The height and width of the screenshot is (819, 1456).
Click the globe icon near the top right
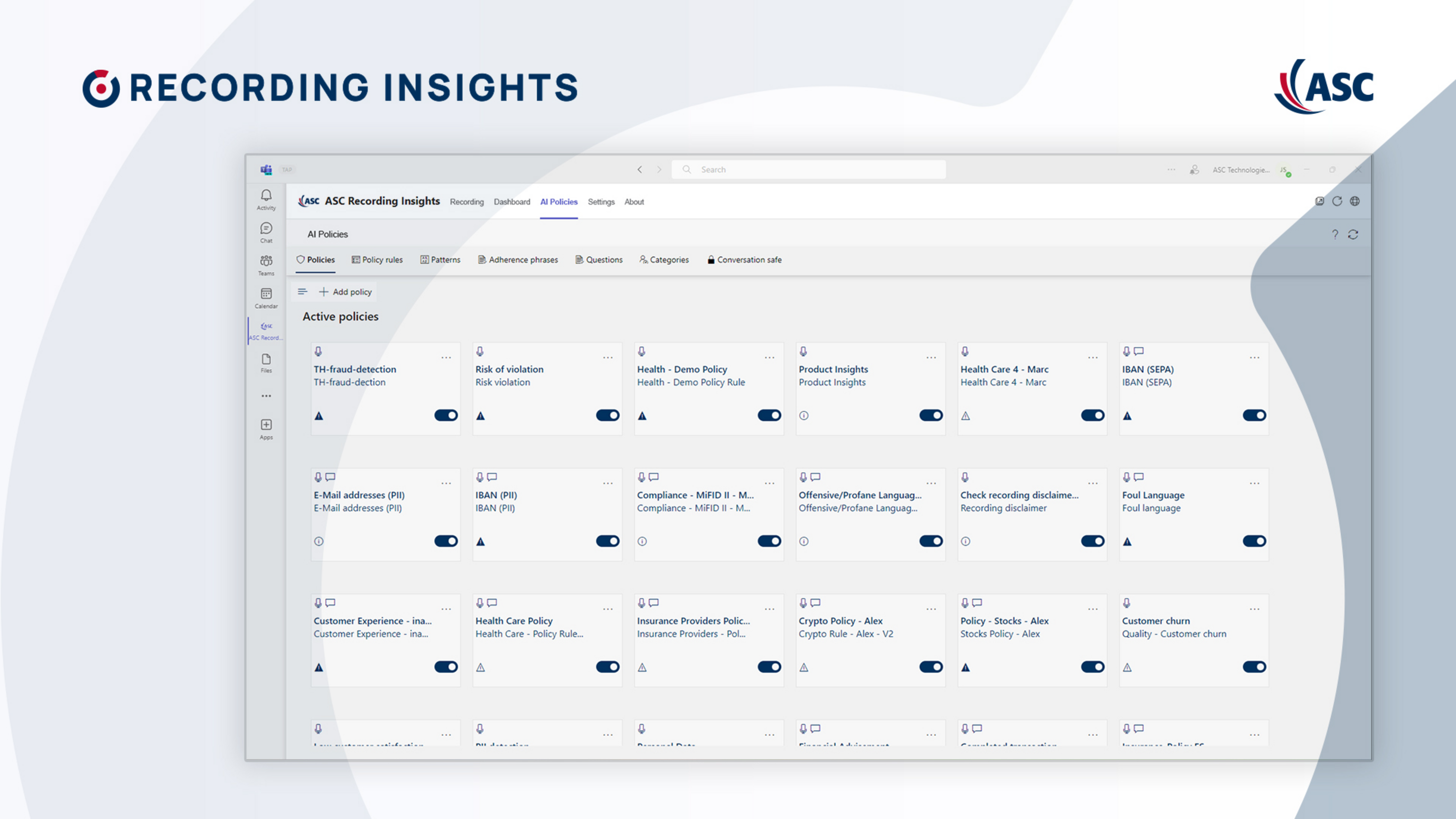coord(1355,201)
